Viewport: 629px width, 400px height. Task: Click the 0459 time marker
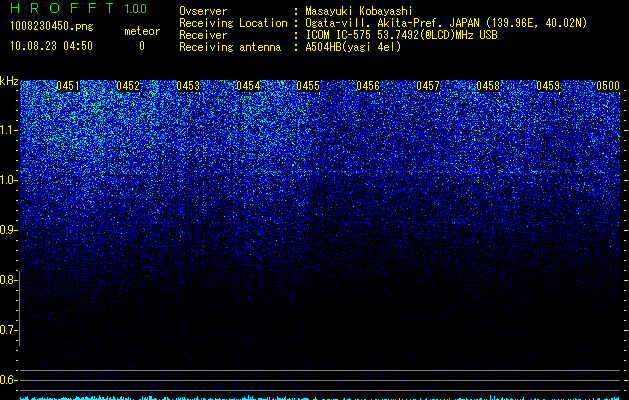[x=548, y=86]
